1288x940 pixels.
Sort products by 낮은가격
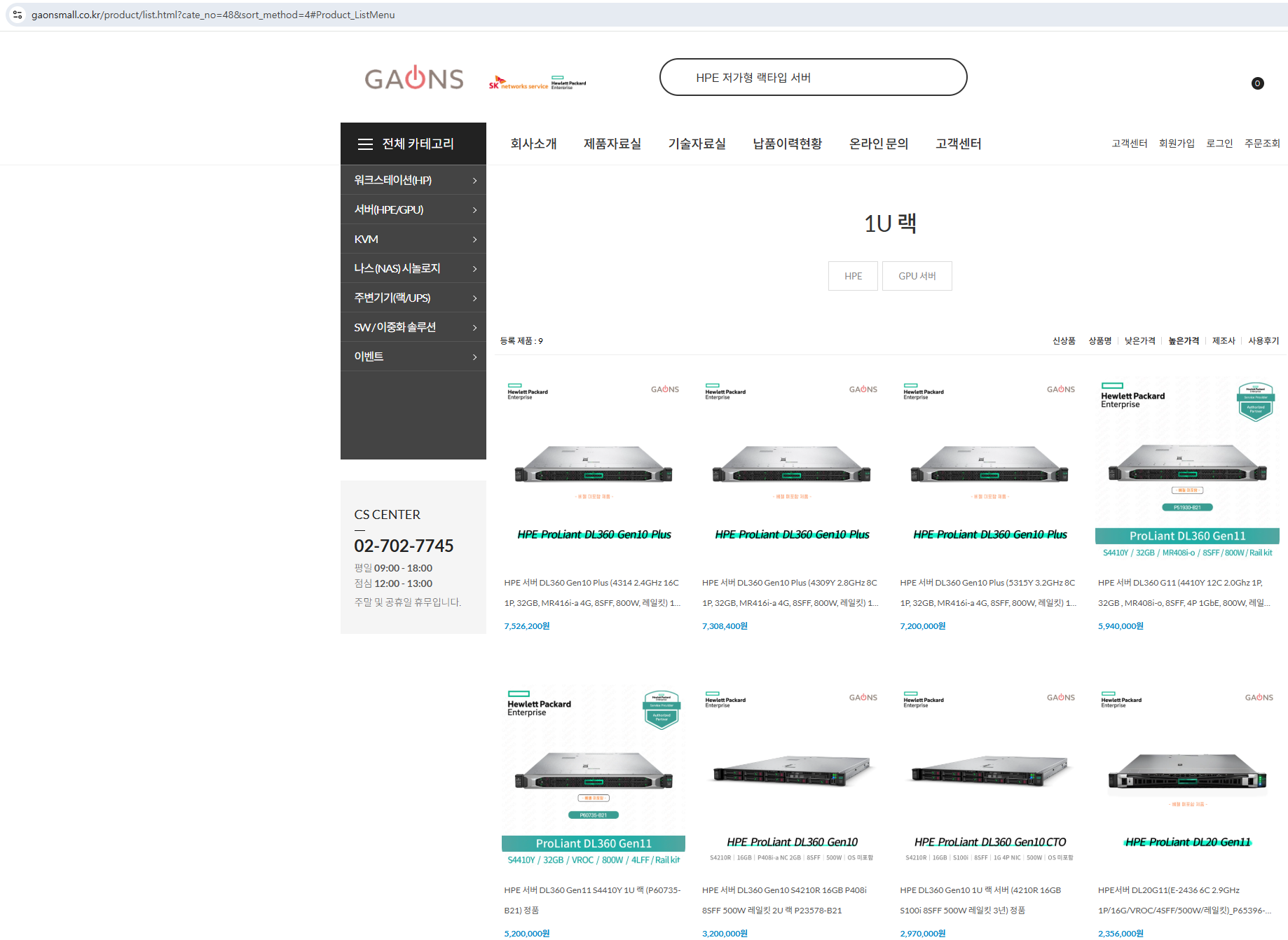coord(1139,340)
